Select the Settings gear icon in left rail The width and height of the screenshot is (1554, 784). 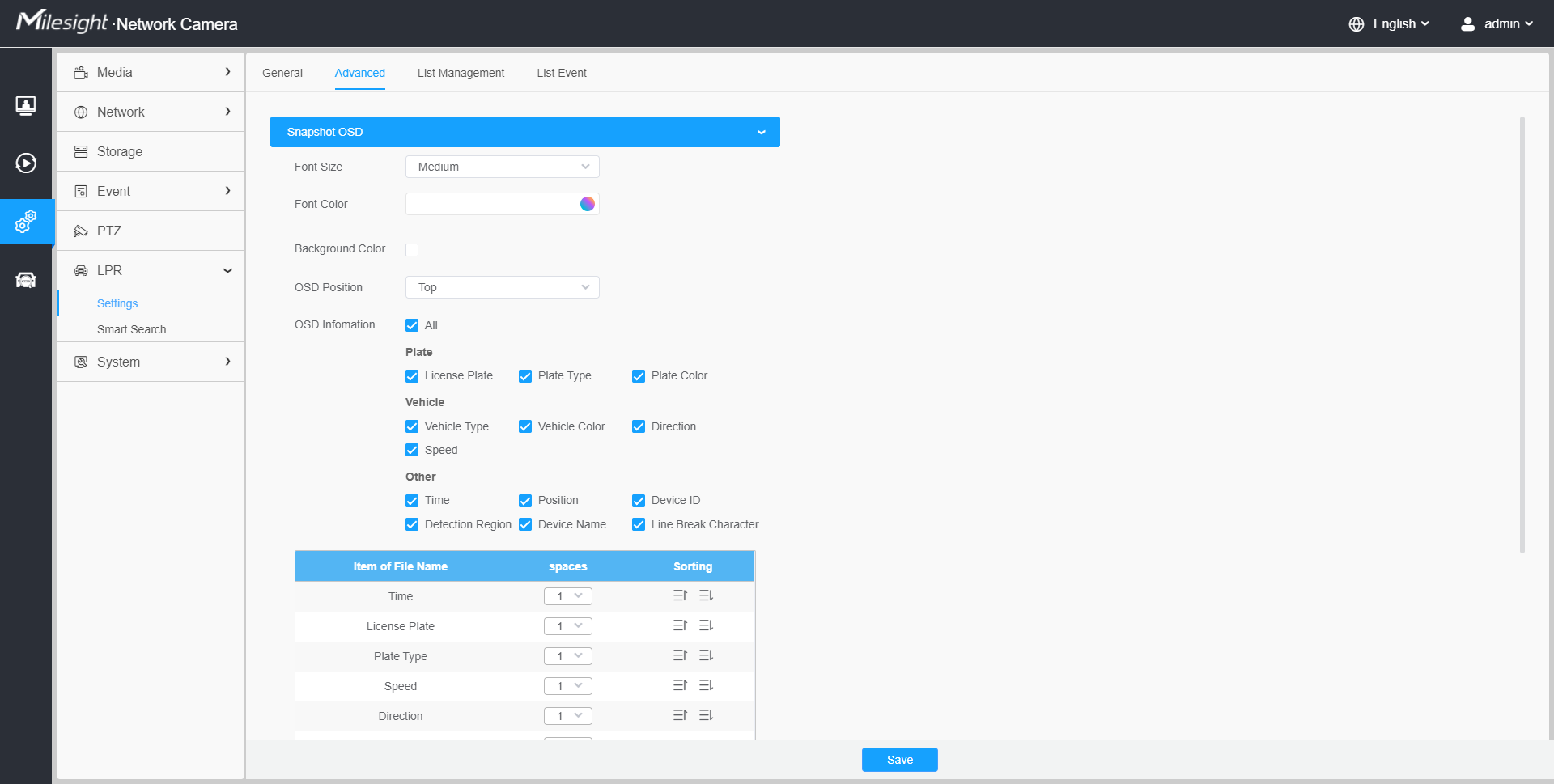(26, 222)
